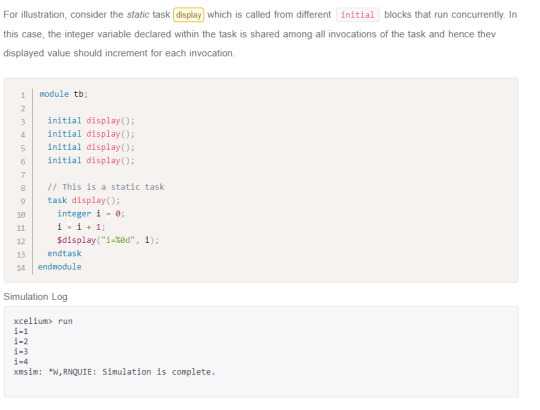Click the $display("i=%0d", i); statement

108,240
